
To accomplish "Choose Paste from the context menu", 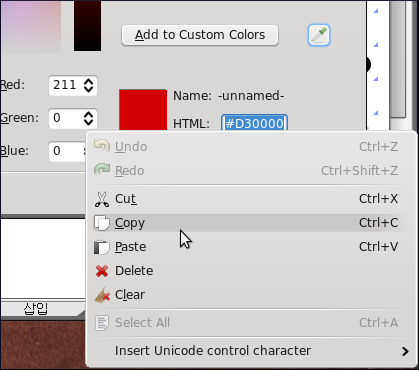I will [x=250, y=247].
